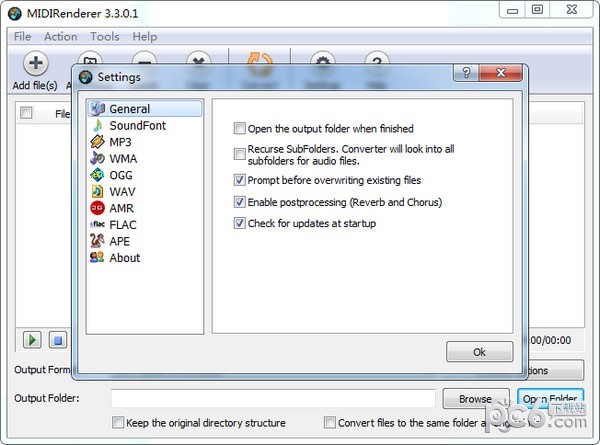
Task: Click the OGG format icon
Action: pos(97,175)
